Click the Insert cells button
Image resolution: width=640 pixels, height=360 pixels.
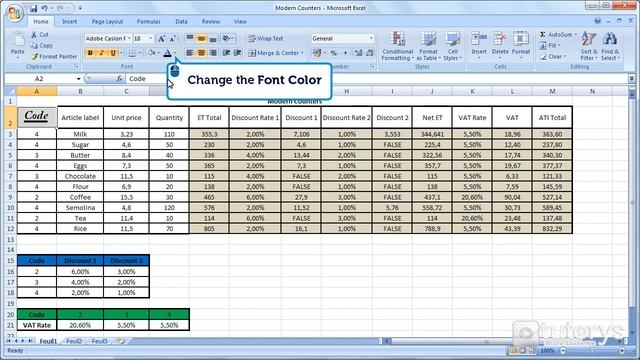tap(479, 46)
